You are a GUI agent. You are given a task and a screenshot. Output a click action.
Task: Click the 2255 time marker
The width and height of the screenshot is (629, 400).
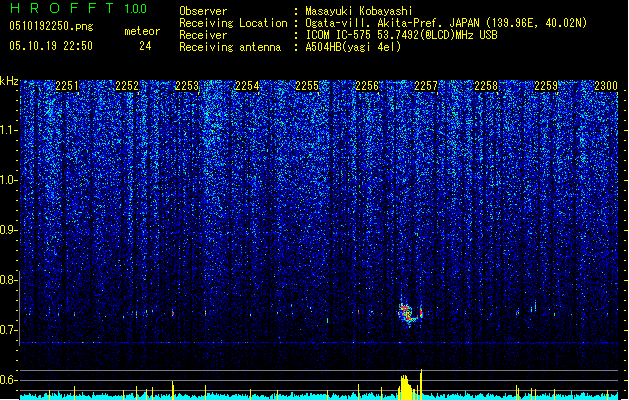pyautogui.click(x=307, y=86)
